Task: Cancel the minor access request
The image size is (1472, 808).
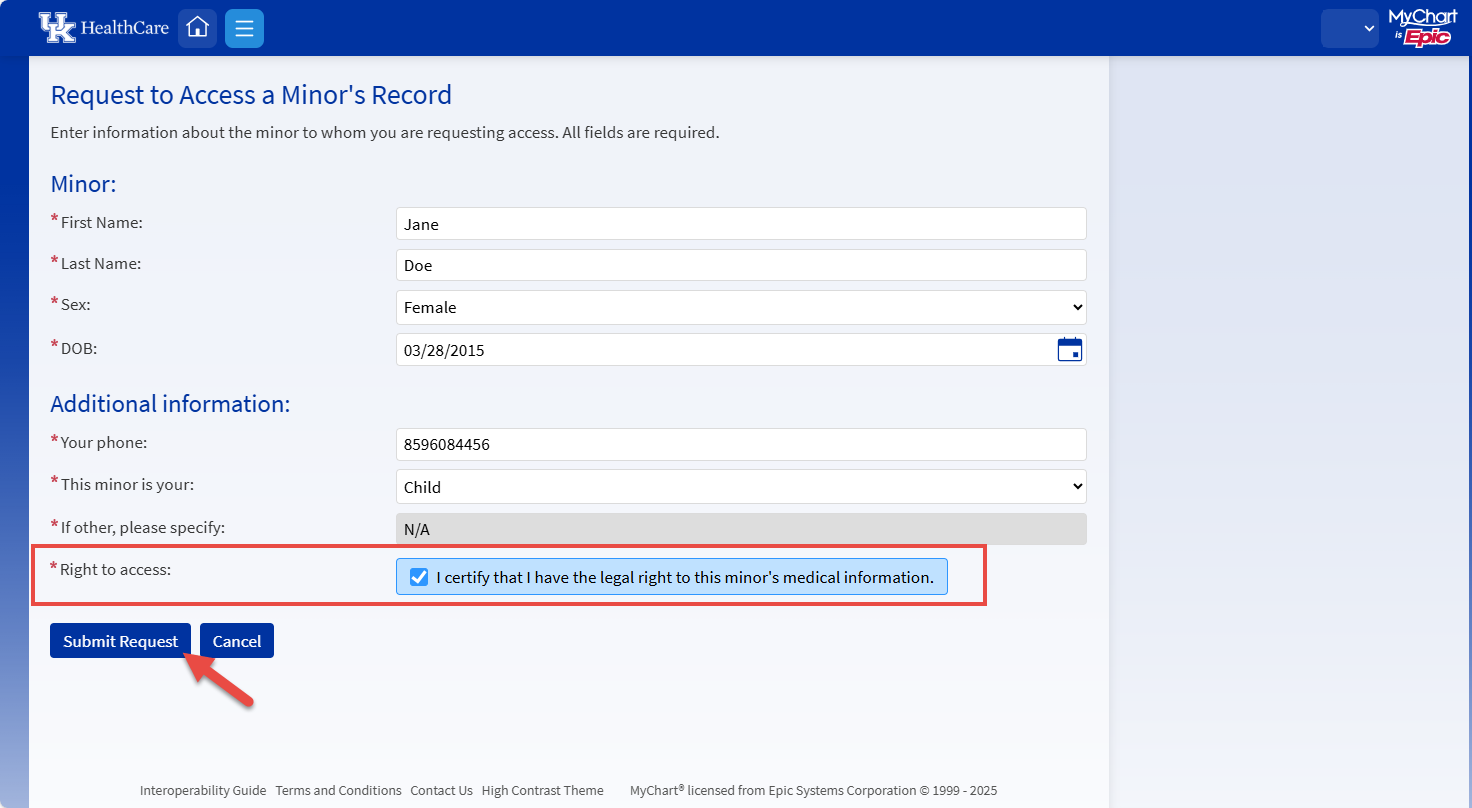Action: tap(236, 640)
